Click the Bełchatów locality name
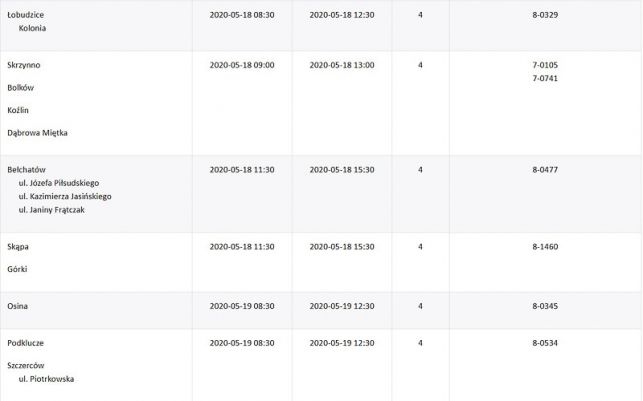Image resolution: width=643 pixels, height=401 pixels. (27, 170)
